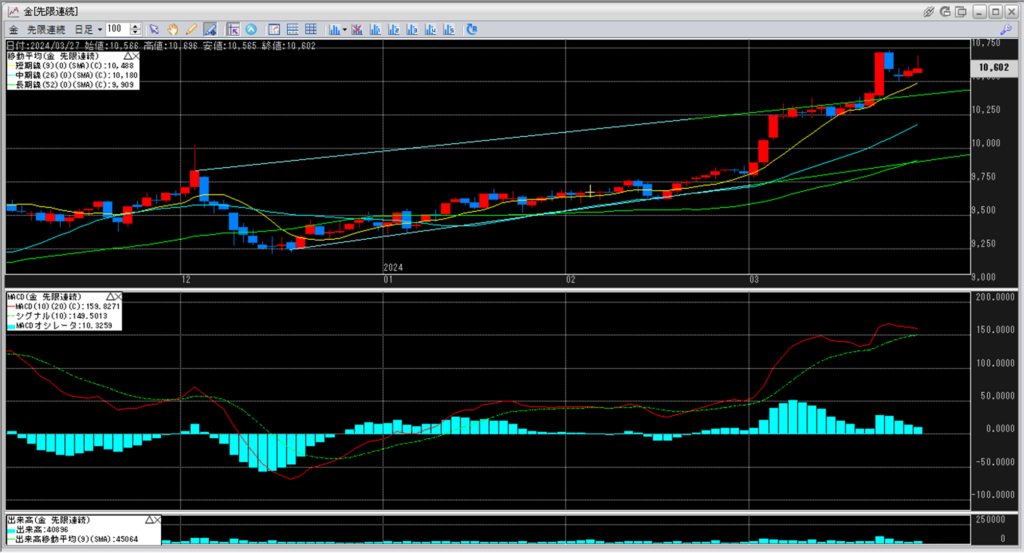Click the 金 symbol menu item

(x=13, y=29)
